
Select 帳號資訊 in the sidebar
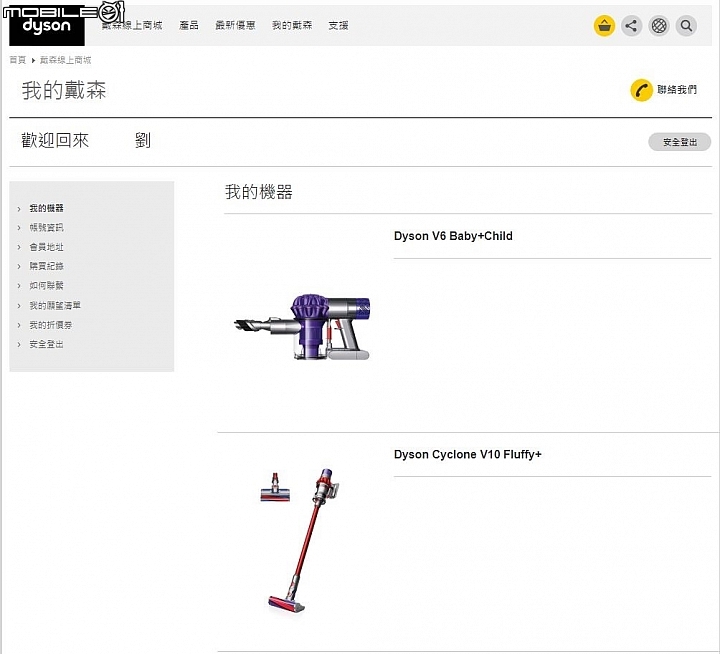(46, 227)
